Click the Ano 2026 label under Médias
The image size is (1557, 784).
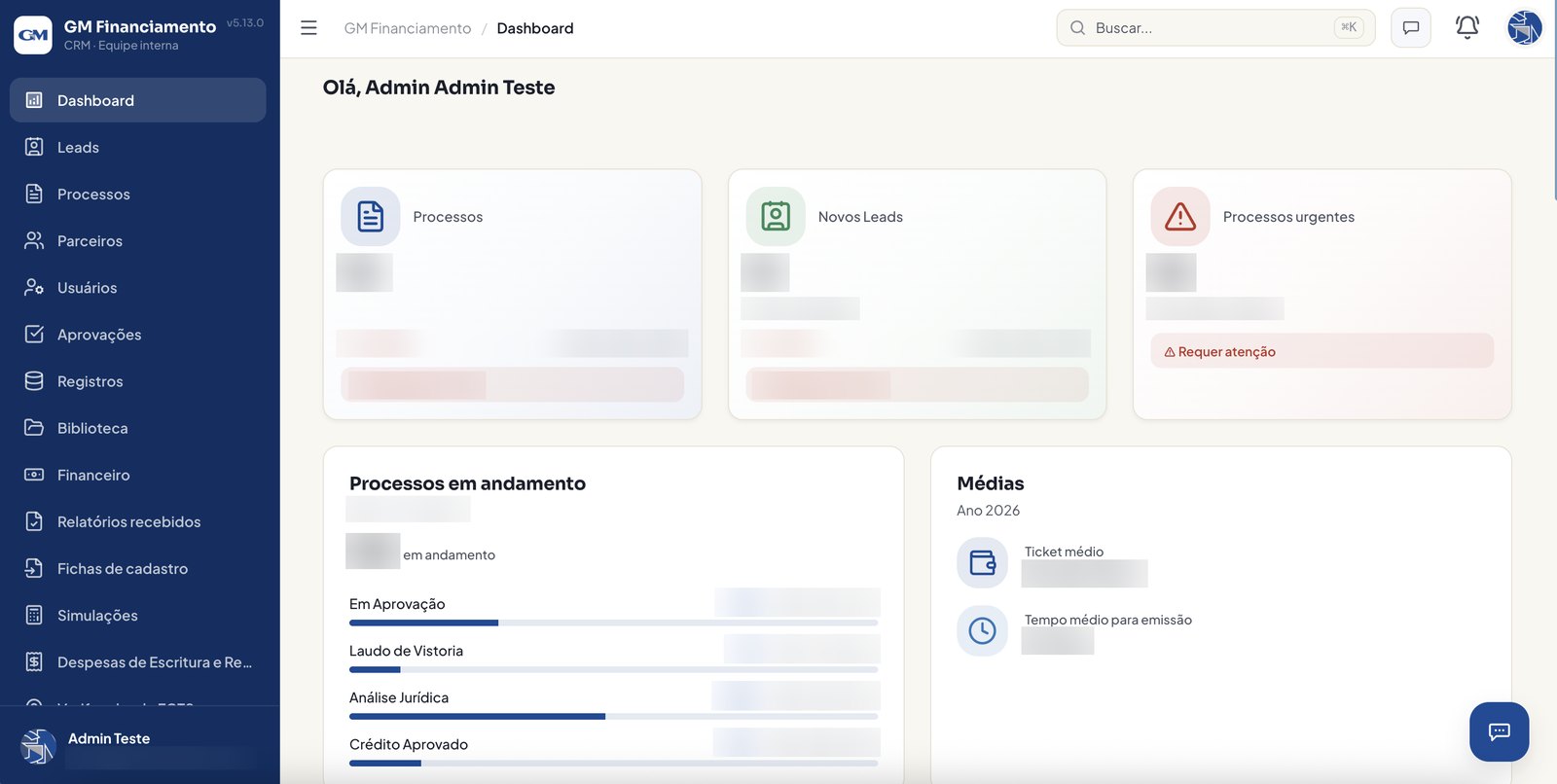[988, 510]
